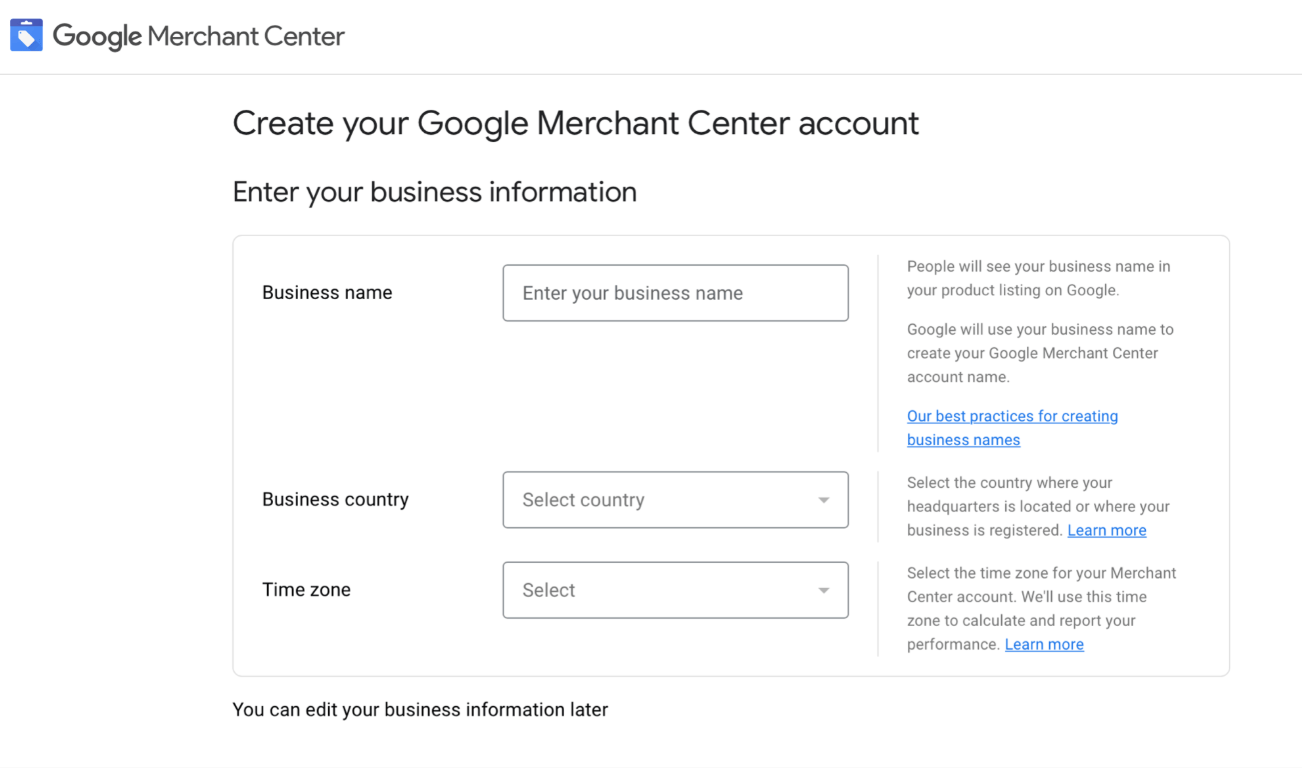Image resolution: width=1302 pixels, height=768 pixels.
Task: Click the "Create your Google Merchant Center account" heading
Action: 575,123
